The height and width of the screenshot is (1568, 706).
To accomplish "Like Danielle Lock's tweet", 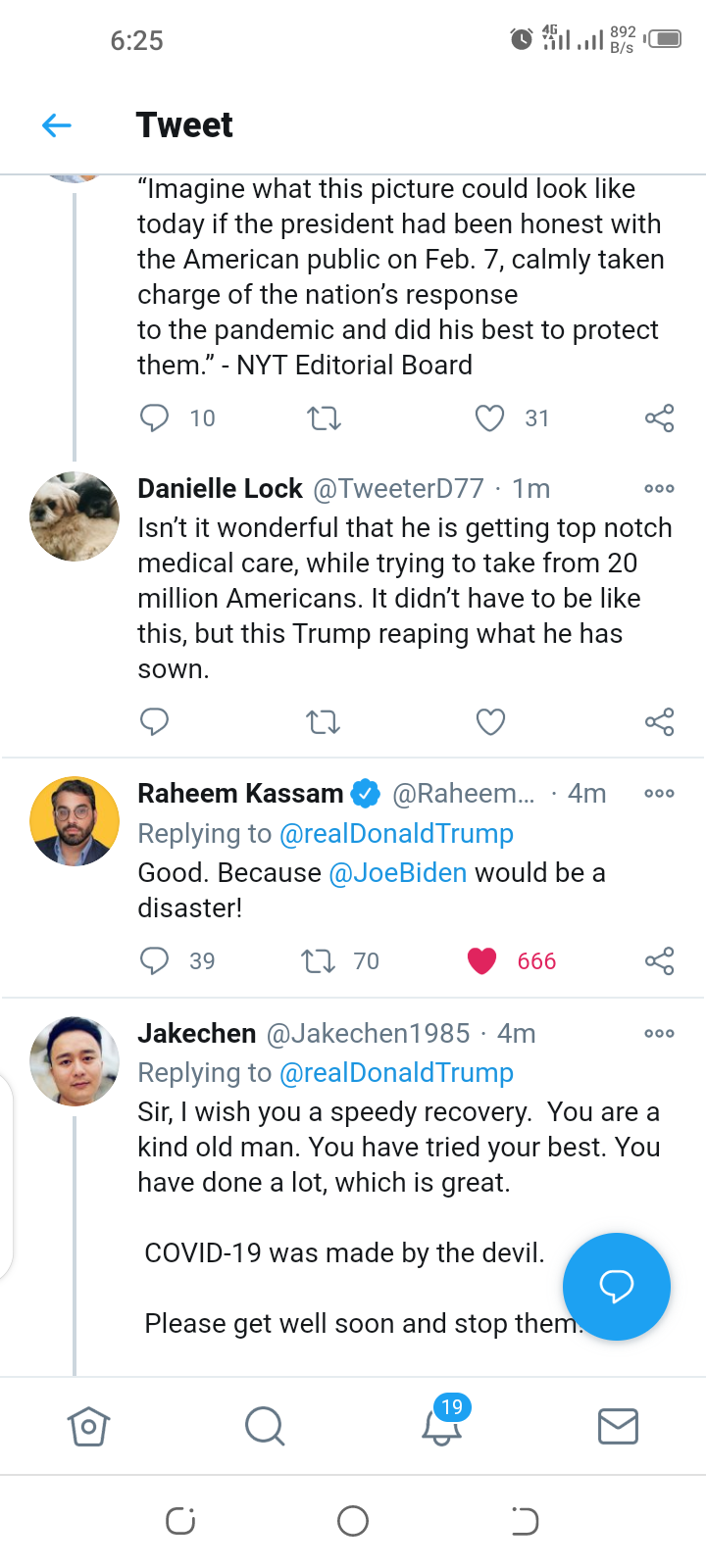I will [x=490, y=722].
